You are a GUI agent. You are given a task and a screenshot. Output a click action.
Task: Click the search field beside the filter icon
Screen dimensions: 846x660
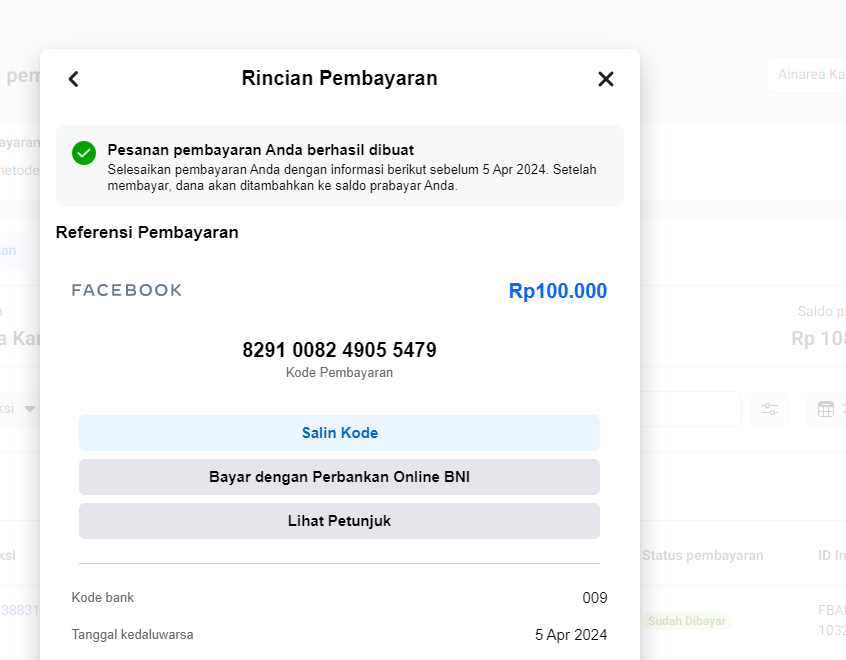pos(690,409)
